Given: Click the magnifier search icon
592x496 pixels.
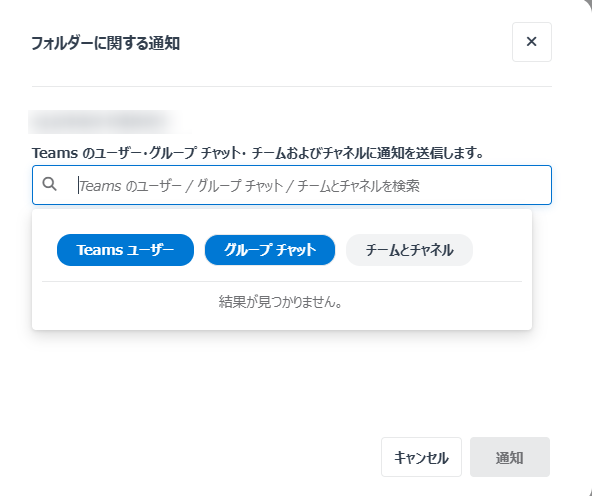Looking at the screenshot, I should pyautogui.click(x=49, y=184).
